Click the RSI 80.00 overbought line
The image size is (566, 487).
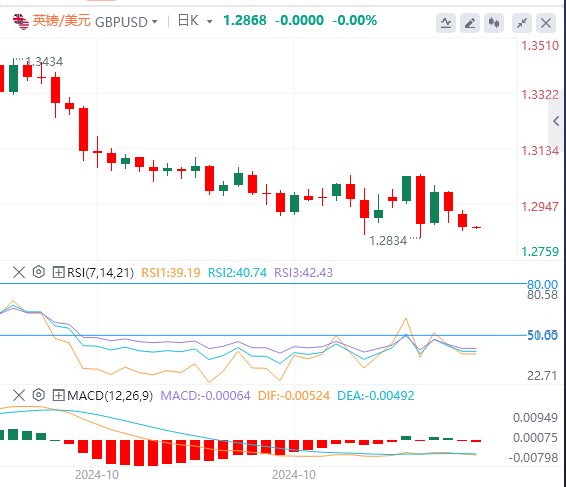(x=262, y=284)
